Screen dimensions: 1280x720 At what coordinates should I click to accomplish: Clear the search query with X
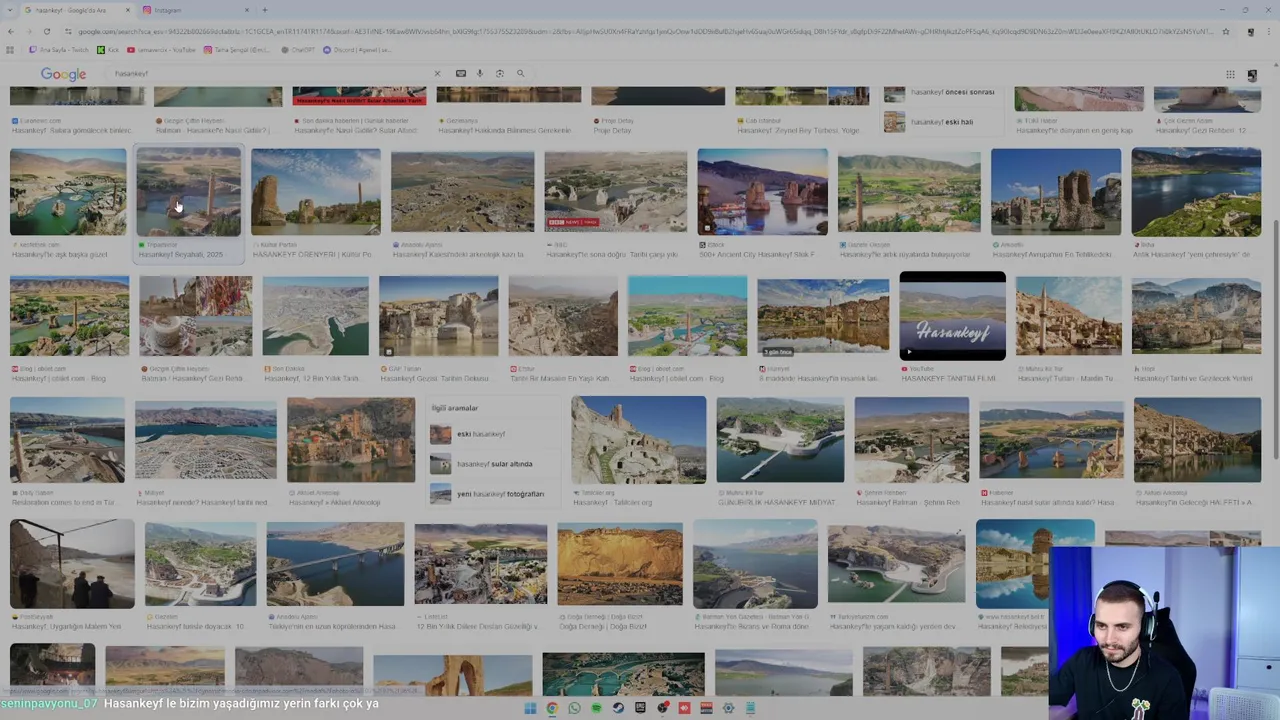[x=437, y=73]
